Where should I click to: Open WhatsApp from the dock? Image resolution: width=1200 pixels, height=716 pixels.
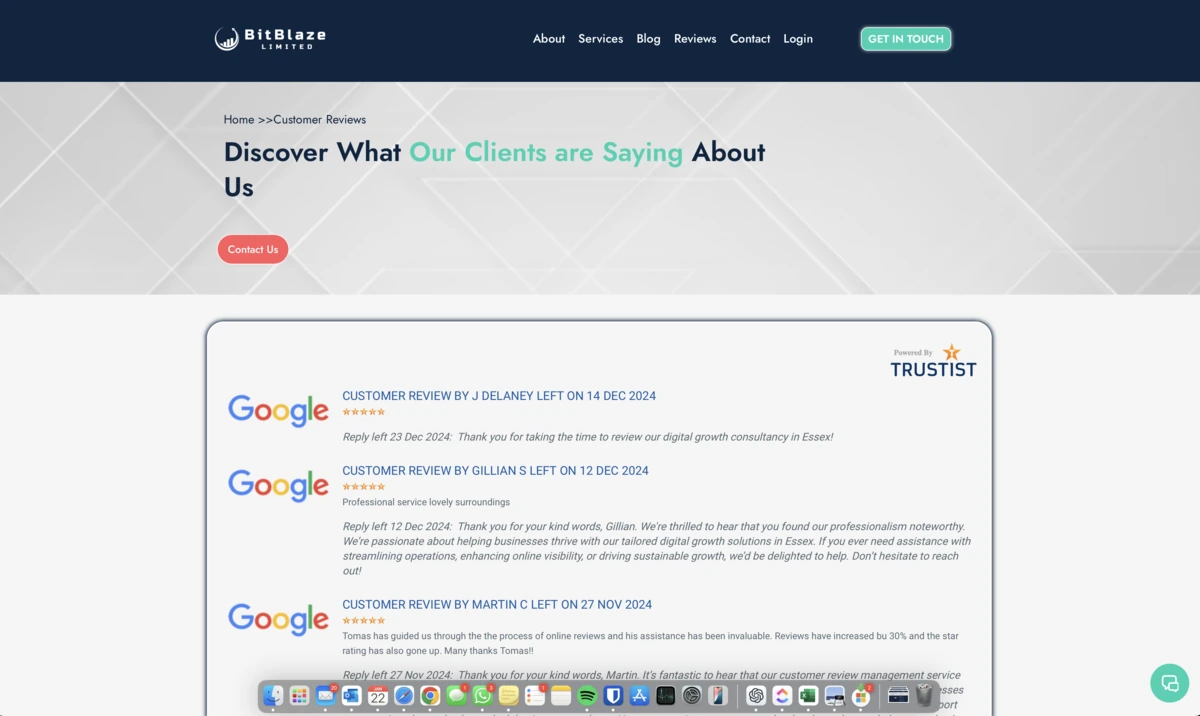[482, 695]
